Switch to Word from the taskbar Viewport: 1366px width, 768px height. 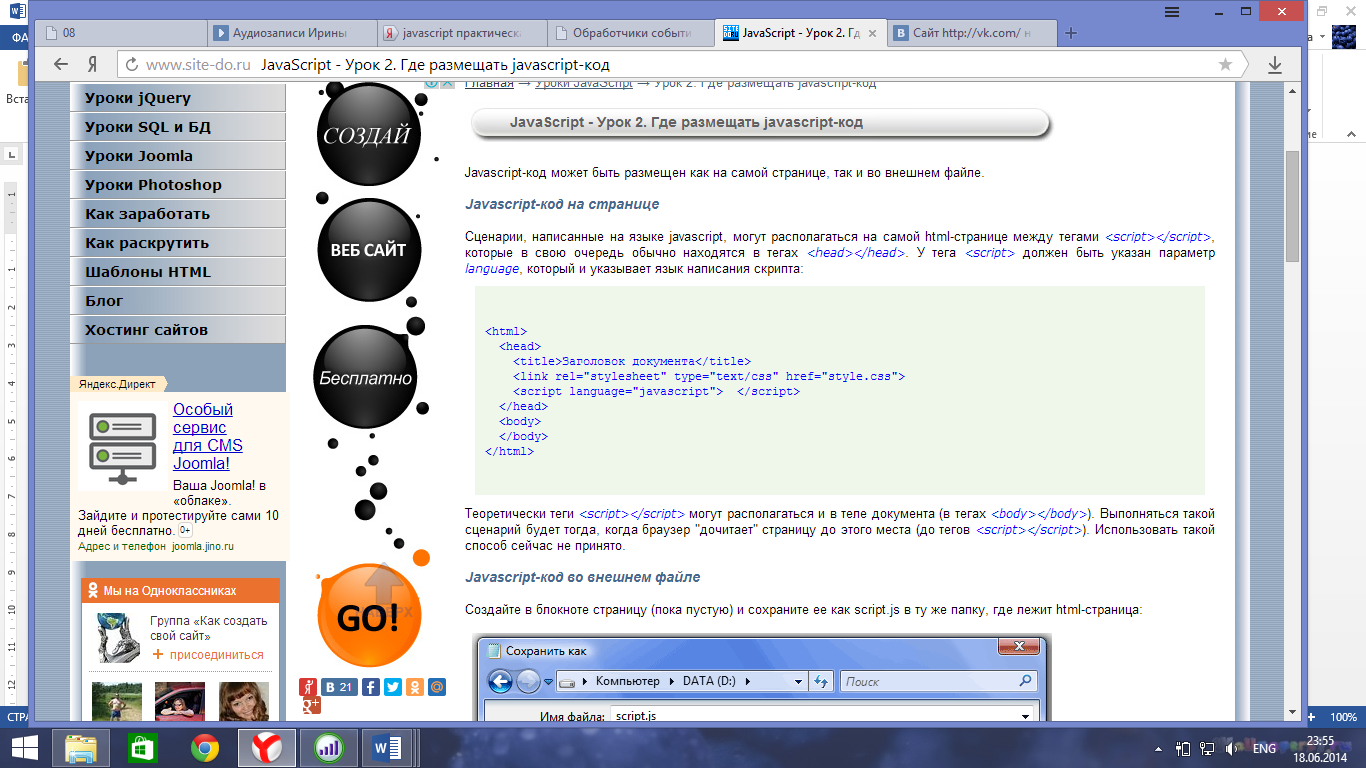[x=386, y=747]
